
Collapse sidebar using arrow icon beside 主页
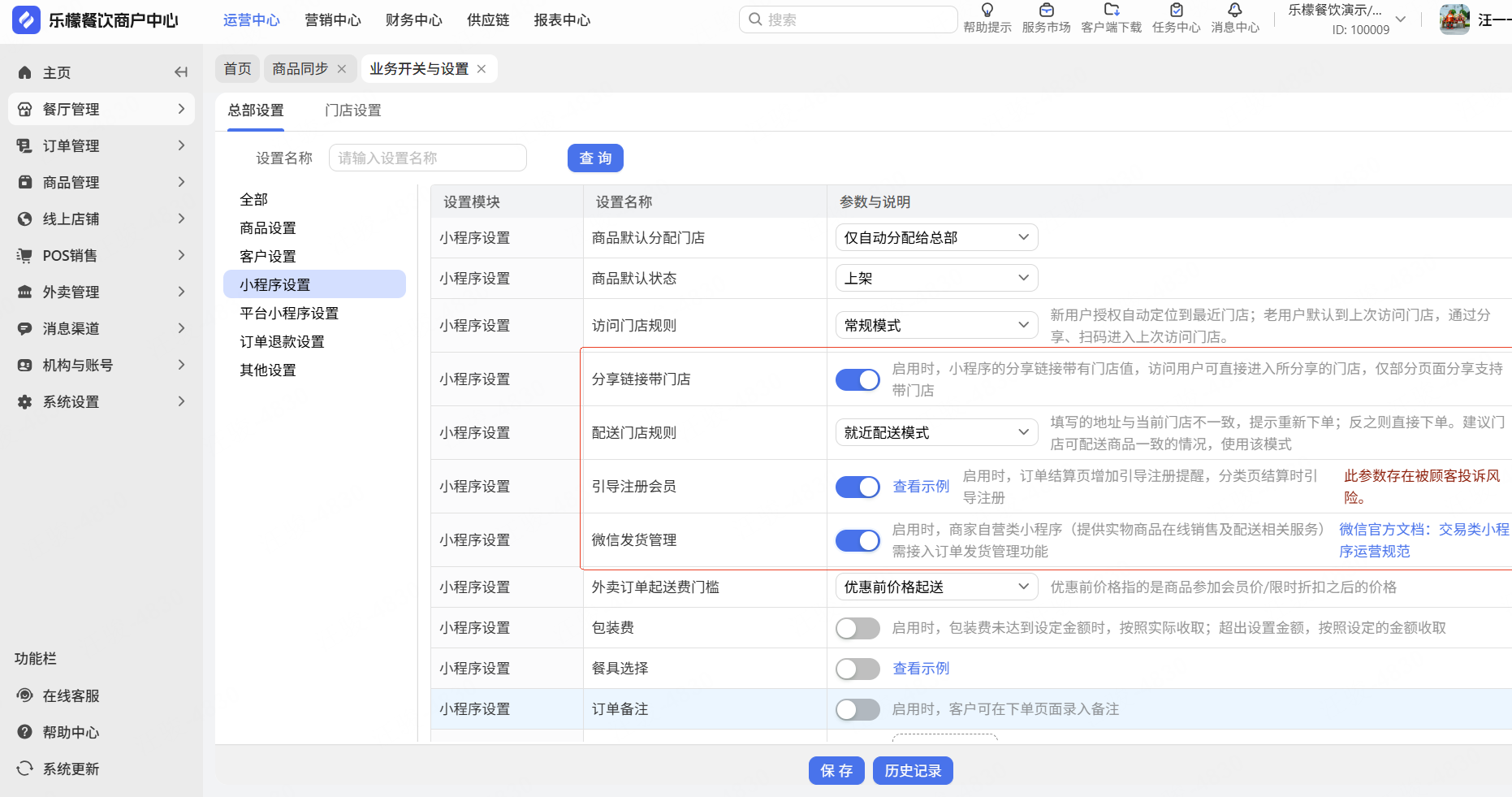[181, 72]
